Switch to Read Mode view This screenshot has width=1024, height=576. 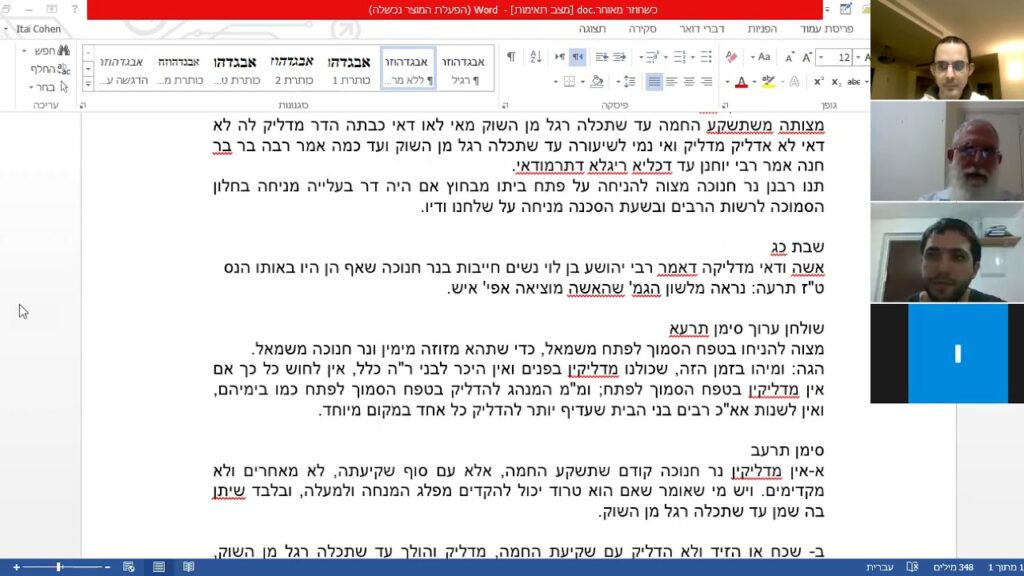189,567
